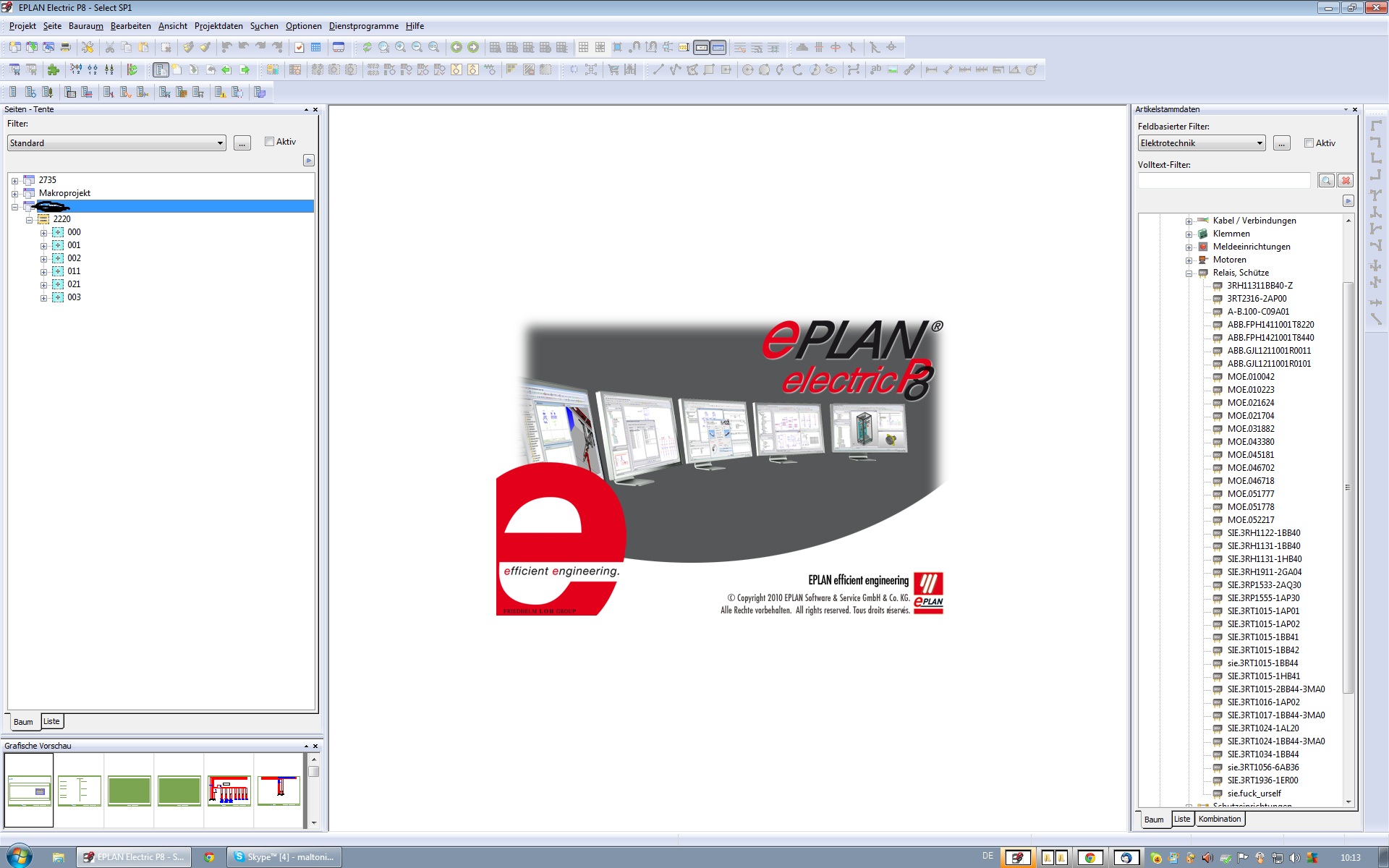Open the Projekt menu
The height and width of the screenshot is (868, 1389).
pyautogui.click(x=22, y=26)
